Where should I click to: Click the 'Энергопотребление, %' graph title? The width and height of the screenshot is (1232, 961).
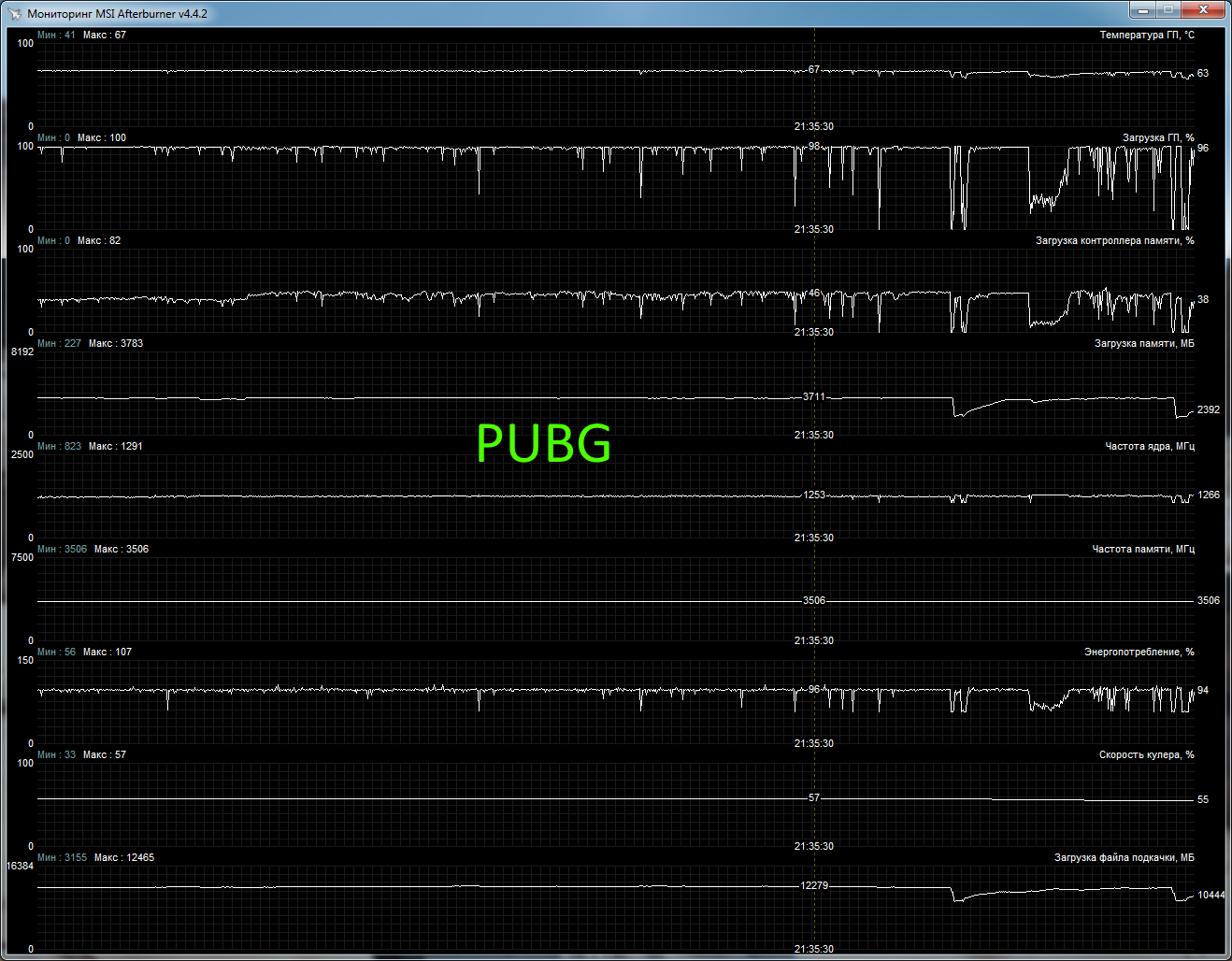[x=1139, y=653]
